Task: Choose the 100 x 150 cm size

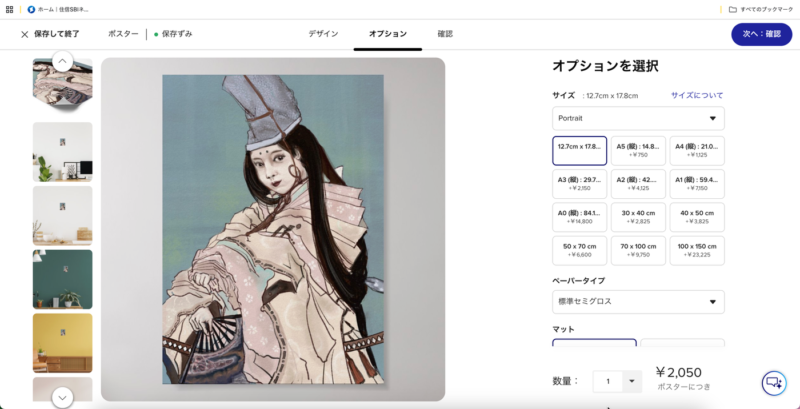Action: coord(697,250)
